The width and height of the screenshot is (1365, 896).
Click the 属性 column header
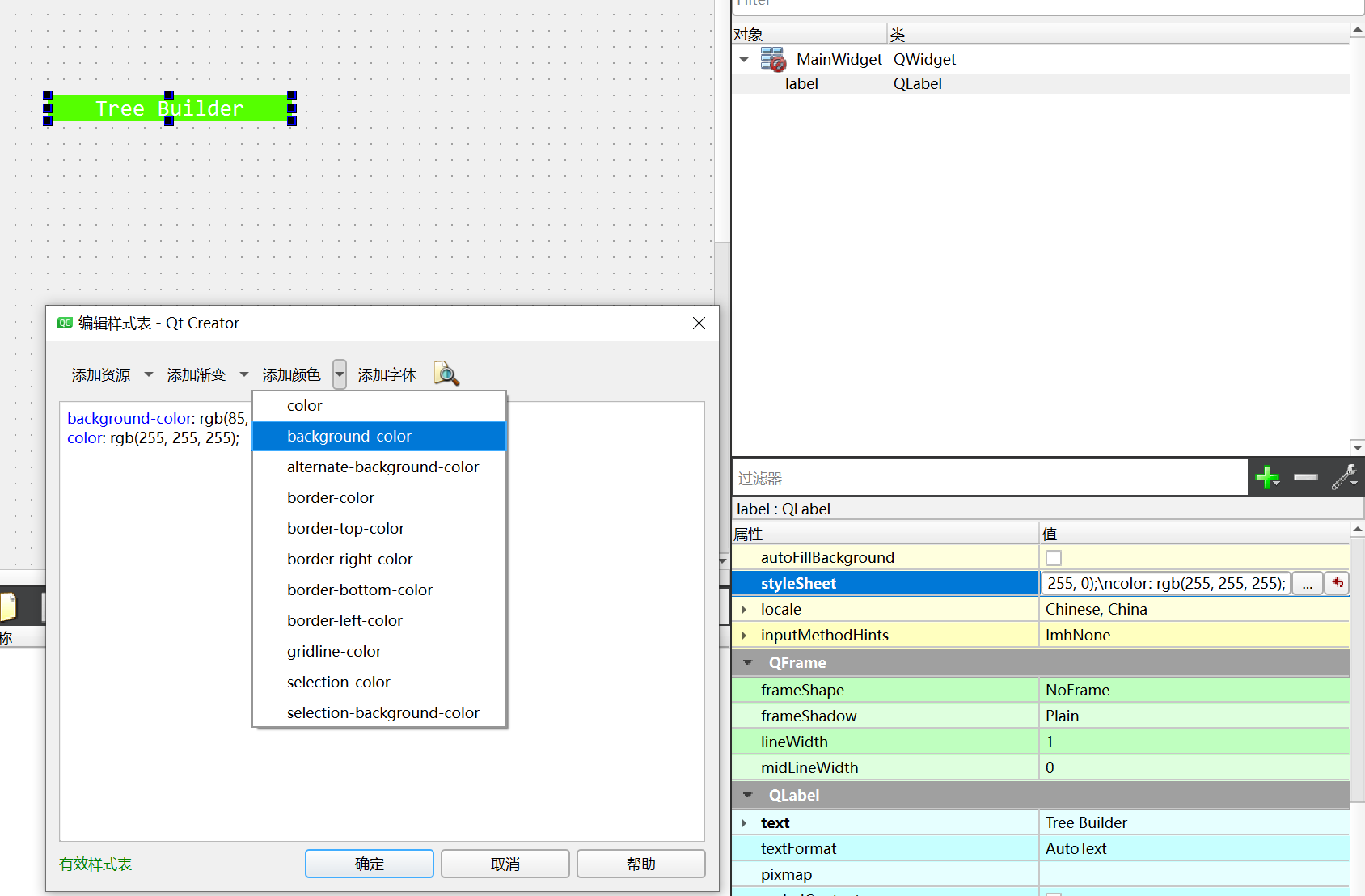tap(885, 534)
